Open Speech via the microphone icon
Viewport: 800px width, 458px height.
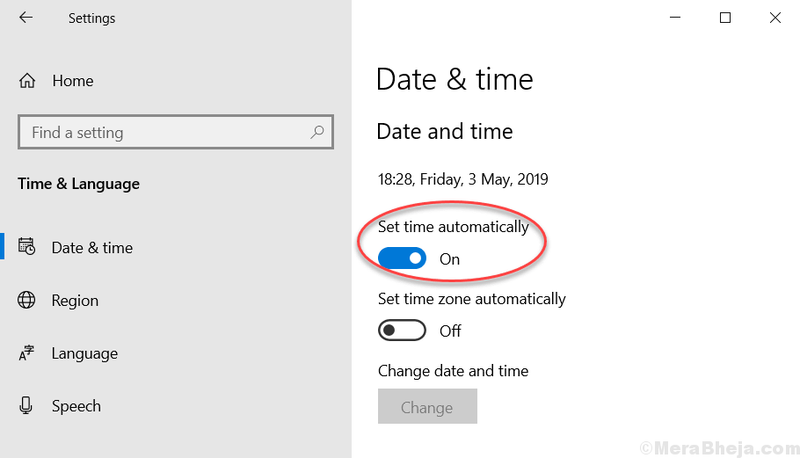point(26,405)
